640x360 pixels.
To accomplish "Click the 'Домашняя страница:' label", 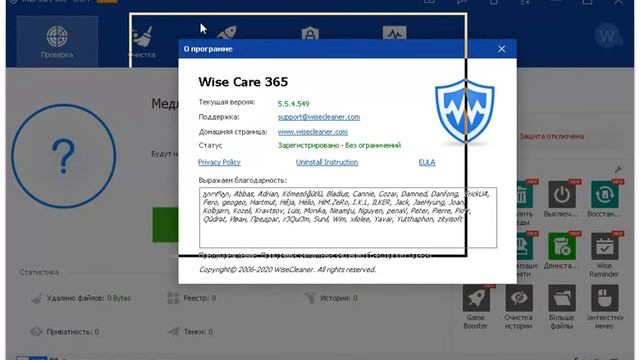I will tap(233, 132).
